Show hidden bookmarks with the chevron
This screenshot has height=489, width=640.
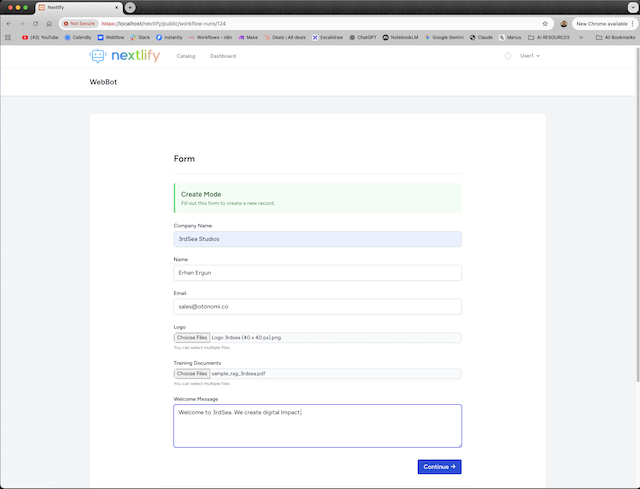(581, 37)
